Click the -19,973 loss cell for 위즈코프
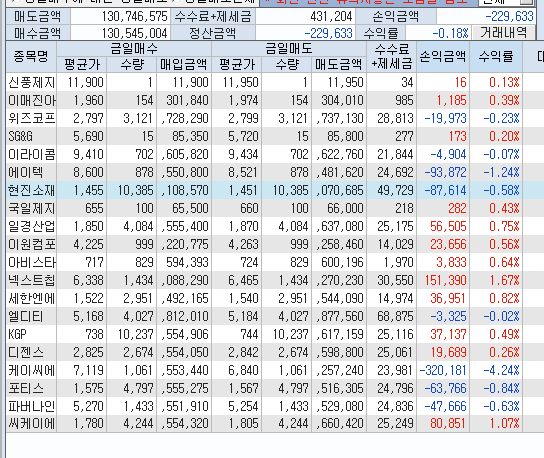 pyautogui.click(x=443, y=118)
